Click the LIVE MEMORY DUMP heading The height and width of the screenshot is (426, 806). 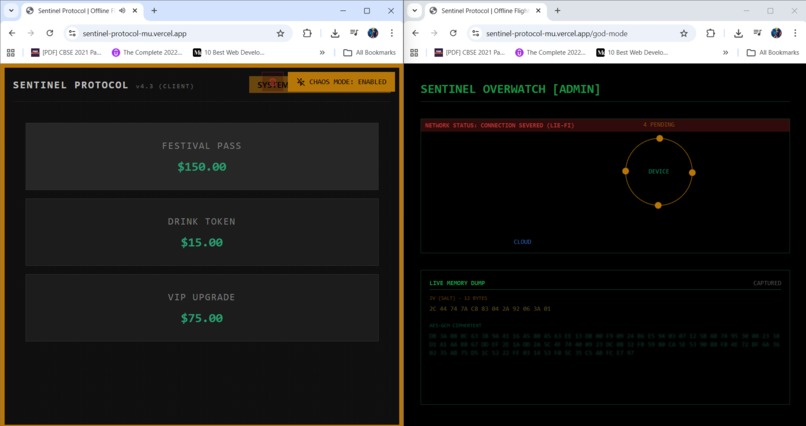pyautogui.click(x=457, y=283)
